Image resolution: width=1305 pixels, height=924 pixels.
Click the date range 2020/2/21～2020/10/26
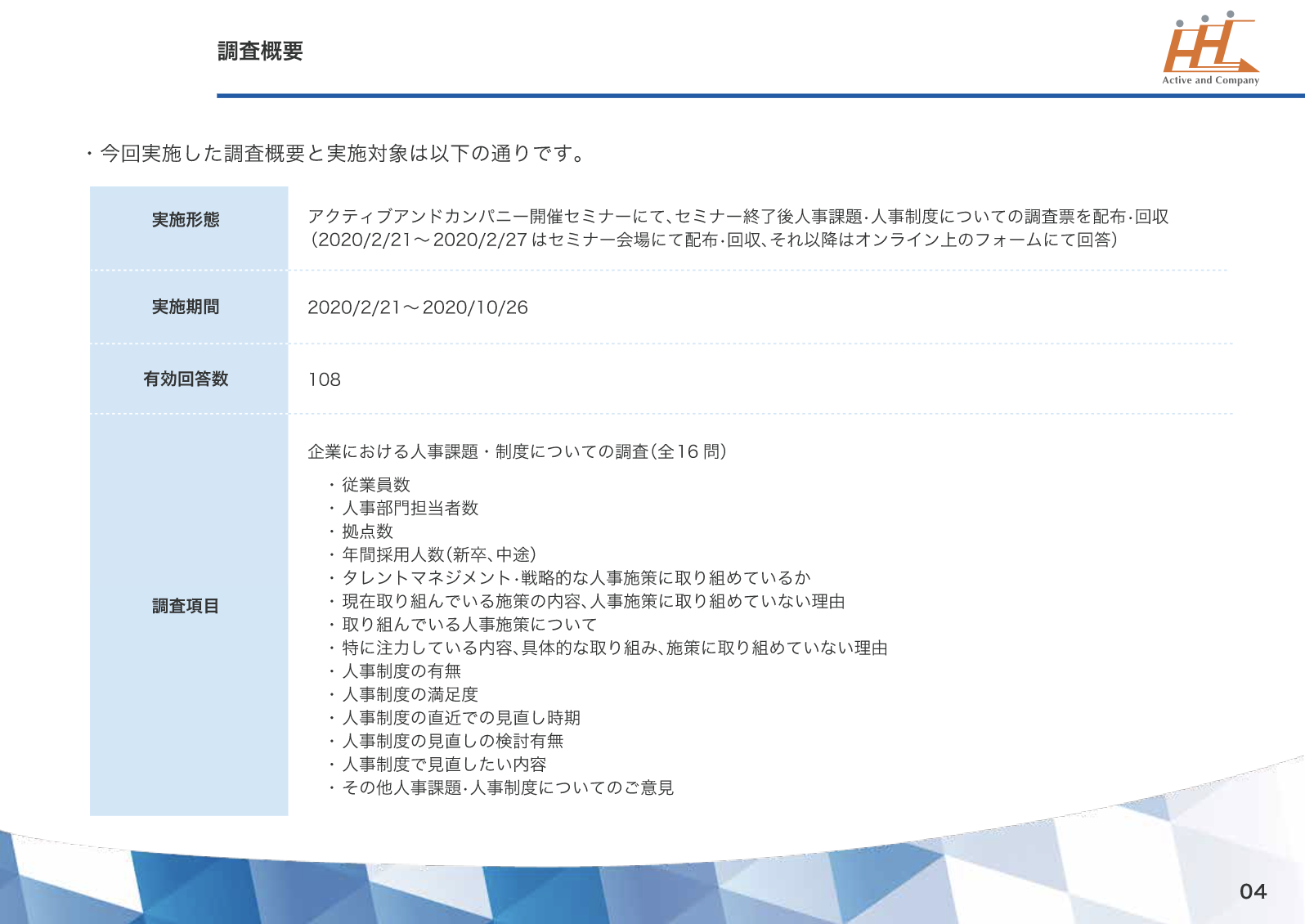[x=417, y=307]
